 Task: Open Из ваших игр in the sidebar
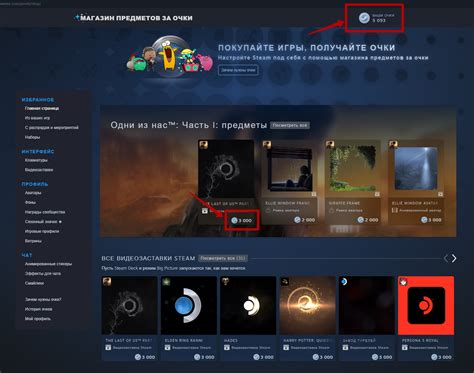pyautogui.click(x=37, y=118)
